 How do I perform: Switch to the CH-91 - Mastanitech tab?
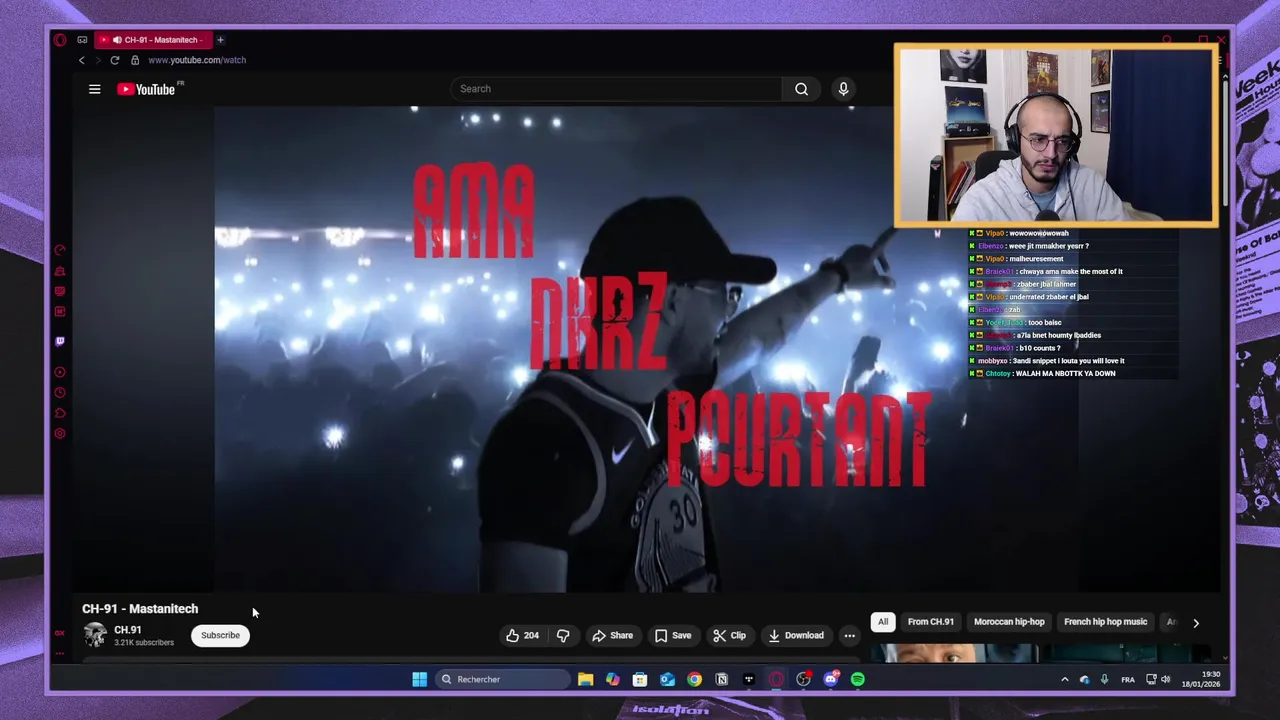coord(152,40)
